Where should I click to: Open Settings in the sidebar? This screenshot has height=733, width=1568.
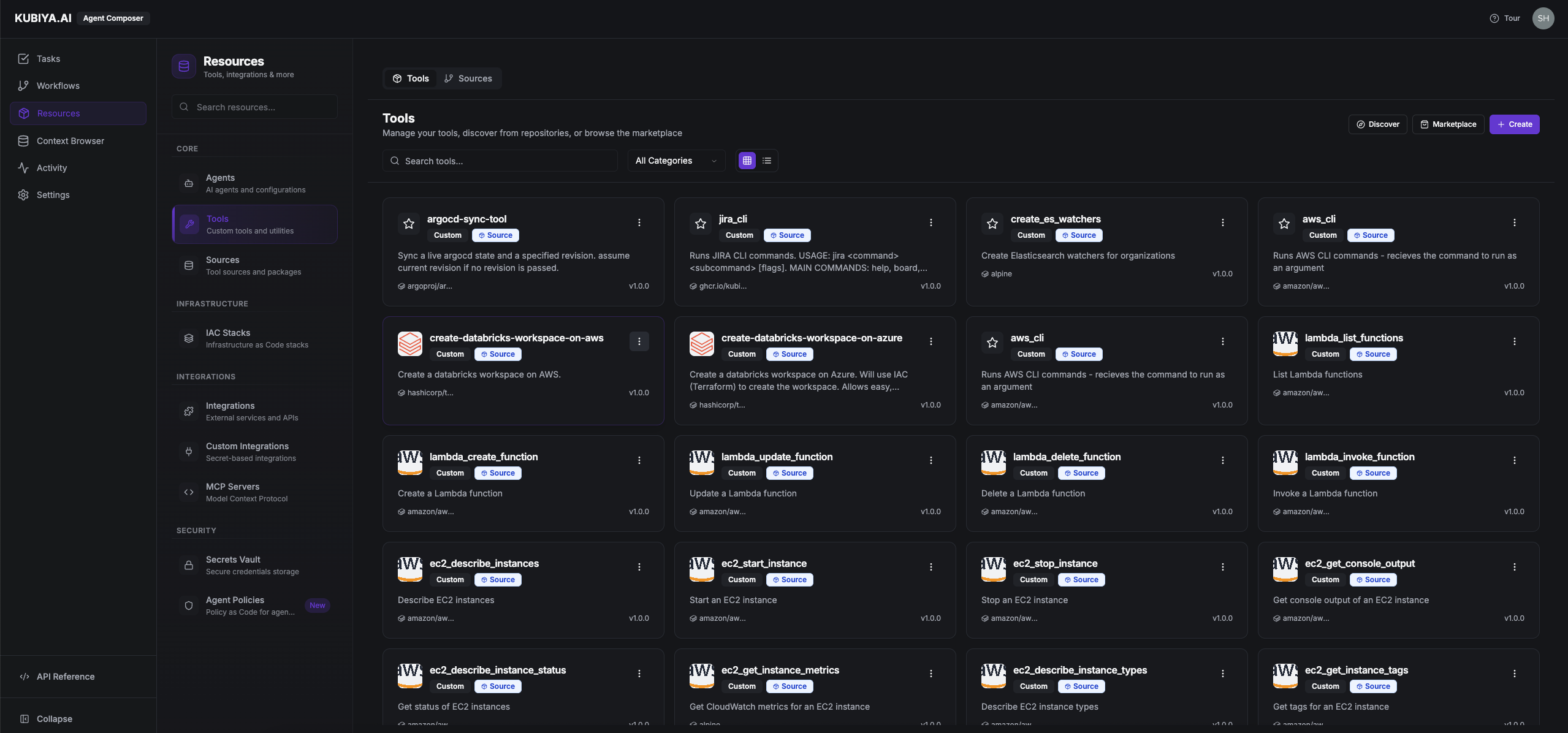coord(78,195)
